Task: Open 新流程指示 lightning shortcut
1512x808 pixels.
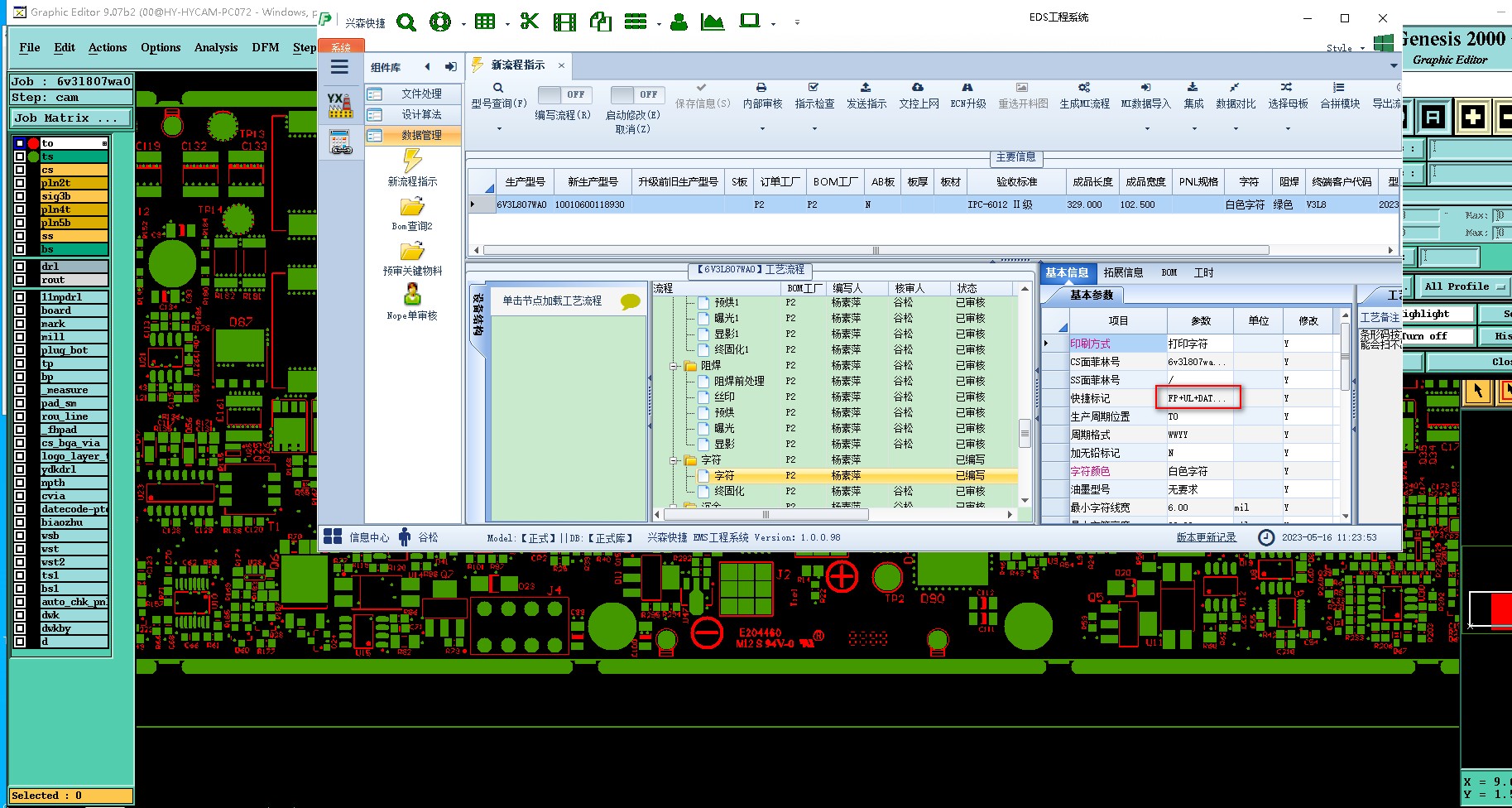Action: [412, 166]
